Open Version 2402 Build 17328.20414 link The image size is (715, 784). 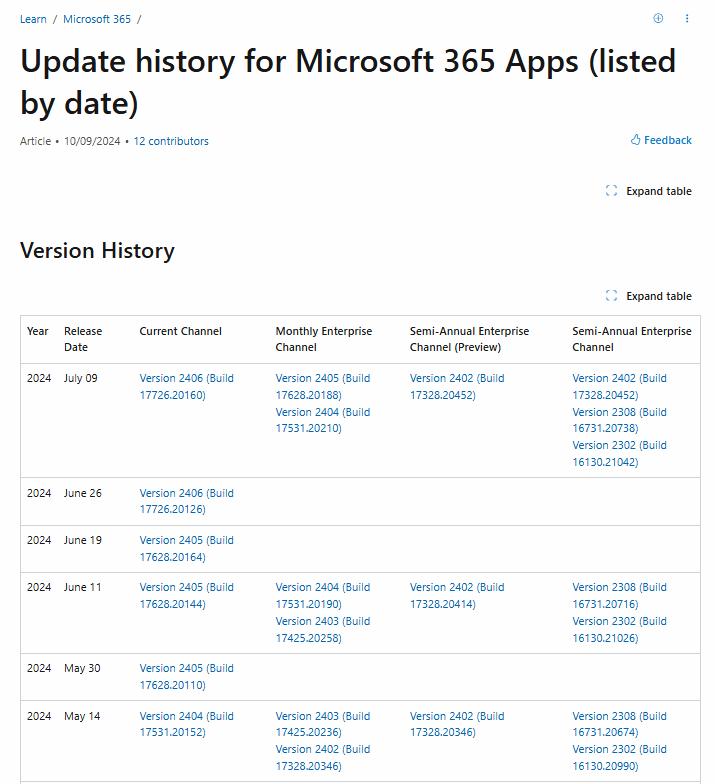[x=457, y=596]
